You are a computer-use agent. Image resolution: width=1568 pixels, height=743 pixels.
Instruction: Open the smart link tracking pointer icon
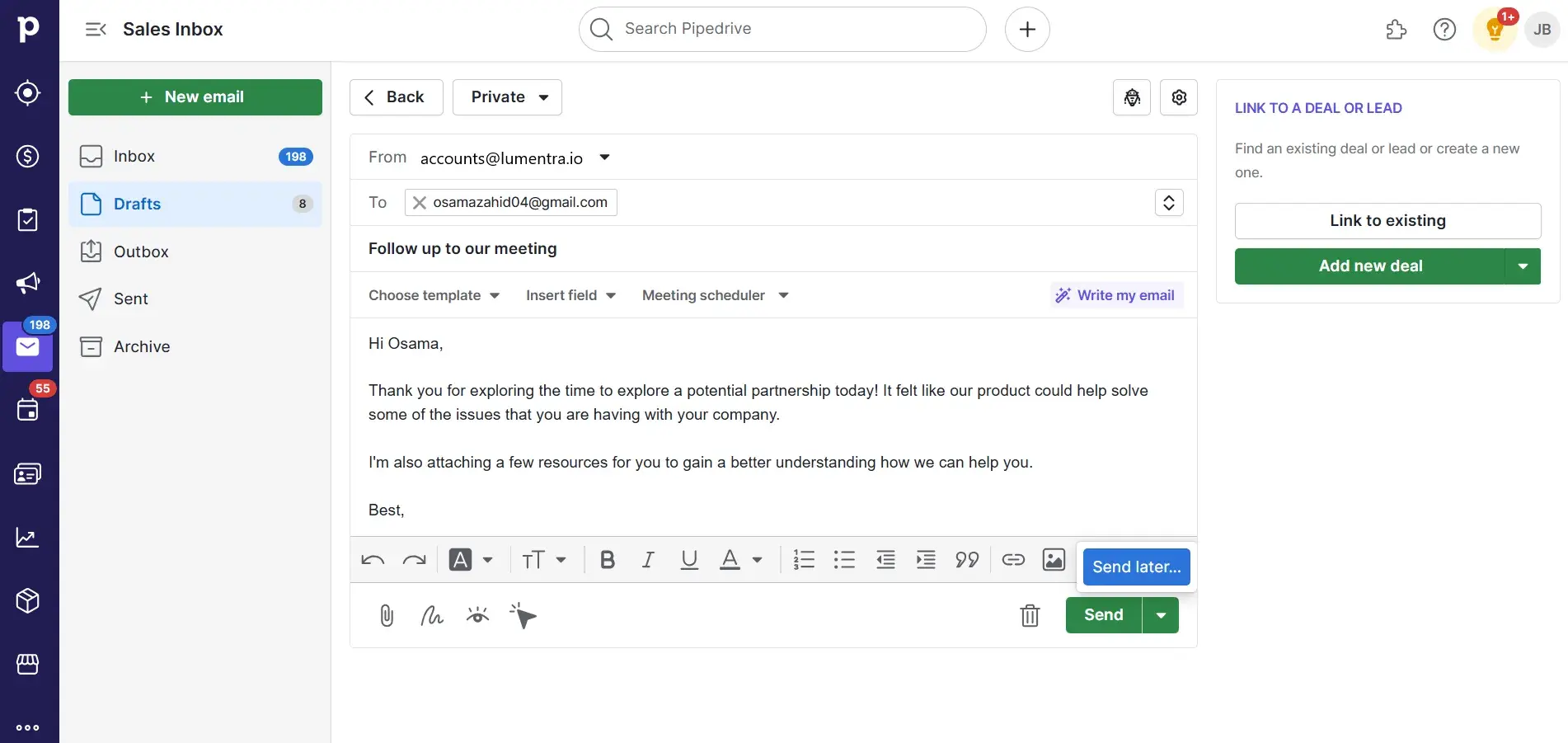click(x=523, y=615)
